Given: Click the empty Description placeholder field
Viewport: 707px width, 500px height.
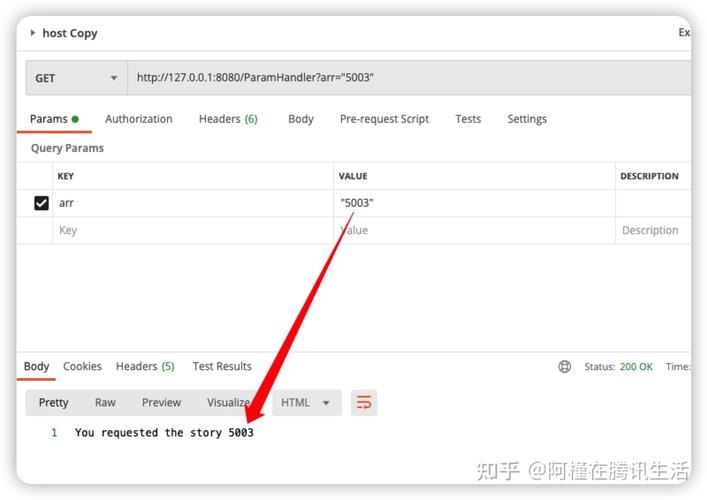Looking at the screenshot, I should coord(653,230).
